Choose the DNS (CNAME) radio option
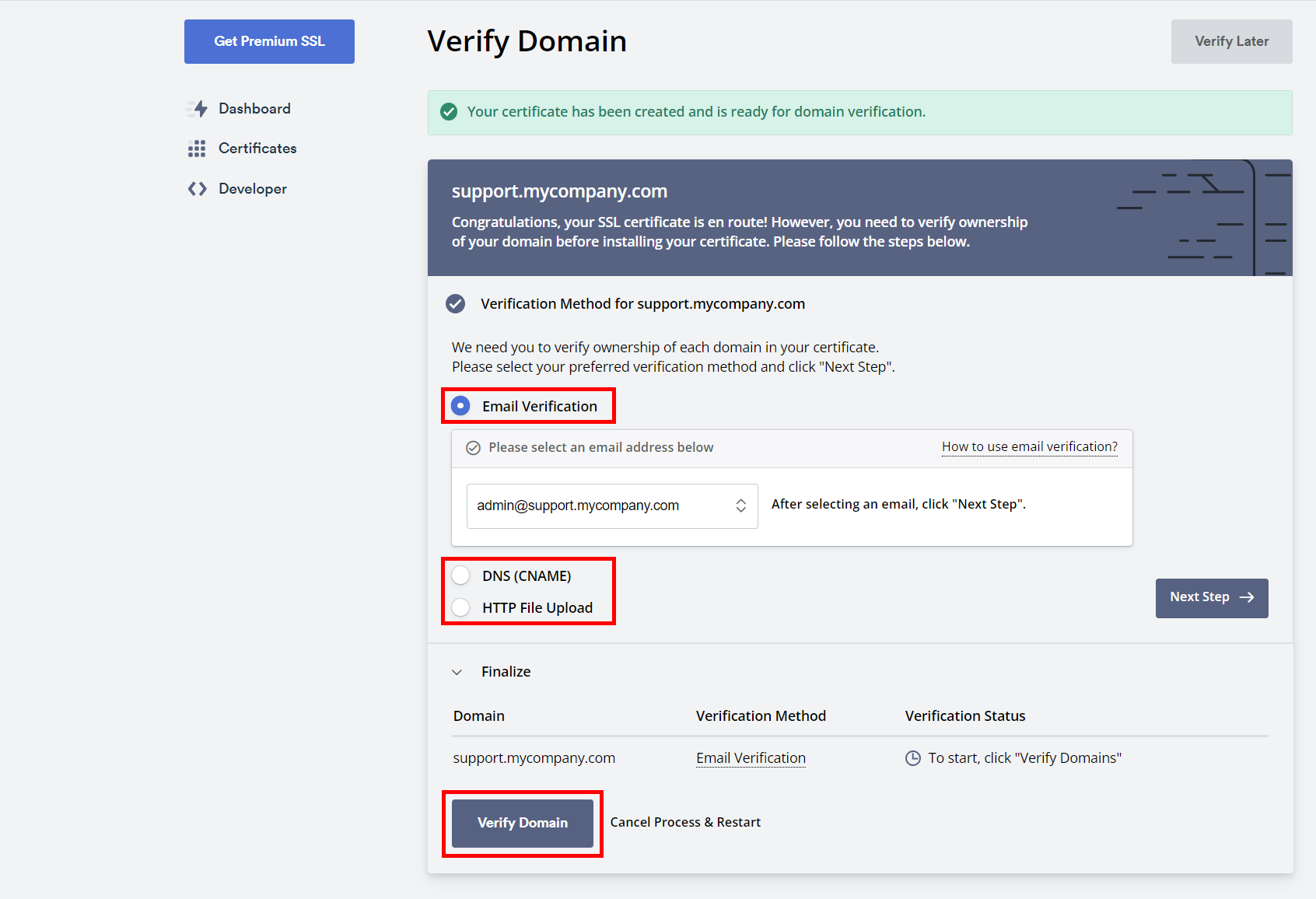 pos(461,575)
